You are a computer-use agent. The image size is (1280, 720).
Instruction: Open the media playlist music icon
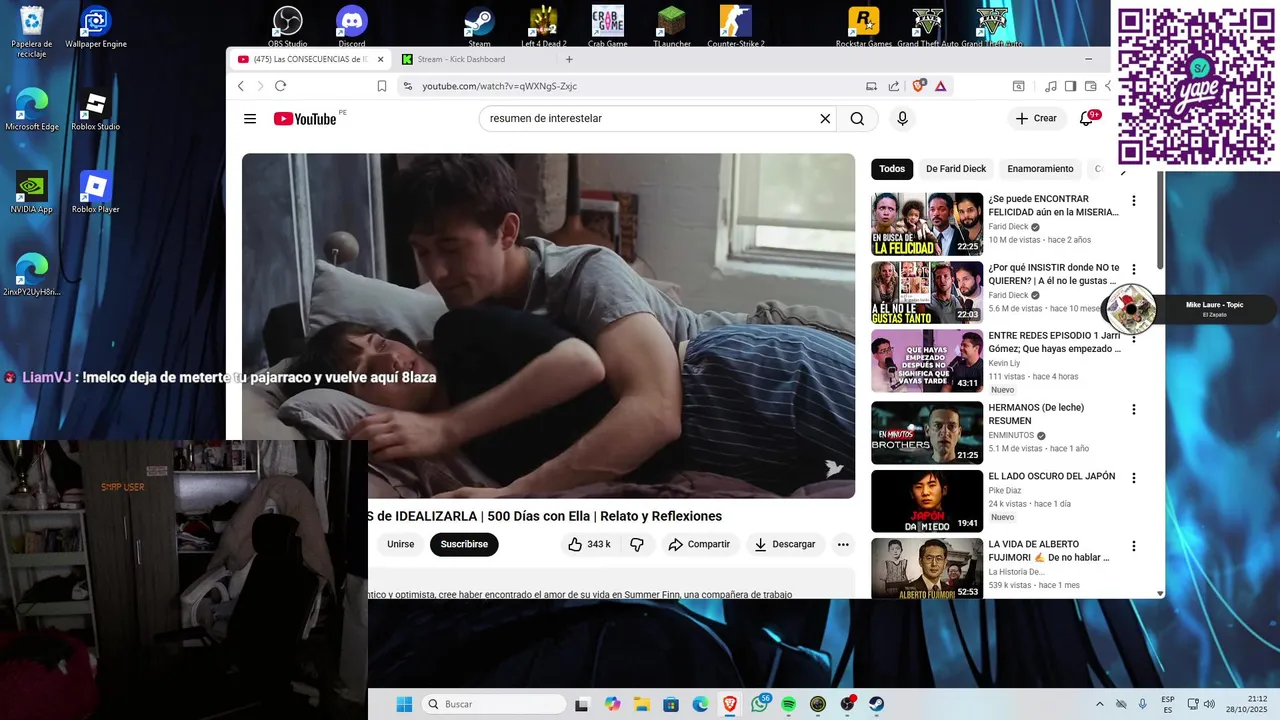1050,86
